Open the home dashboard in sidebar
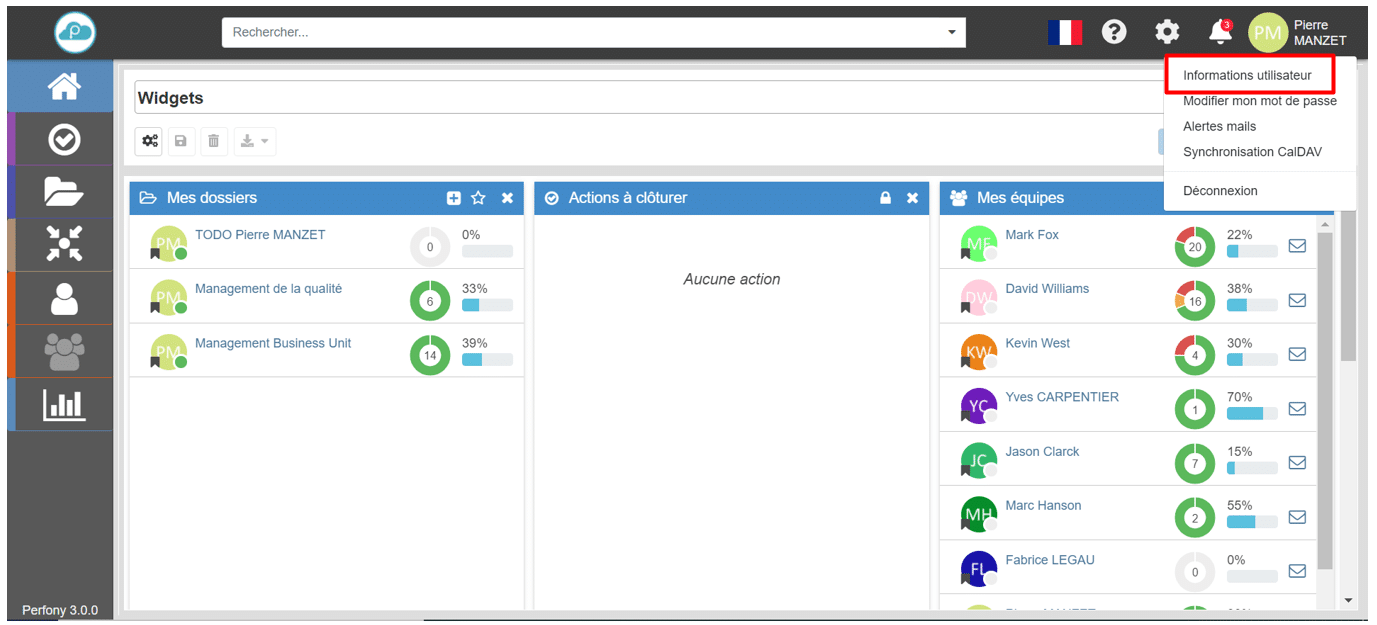The image size is (1377, 625). coord(64,87)
